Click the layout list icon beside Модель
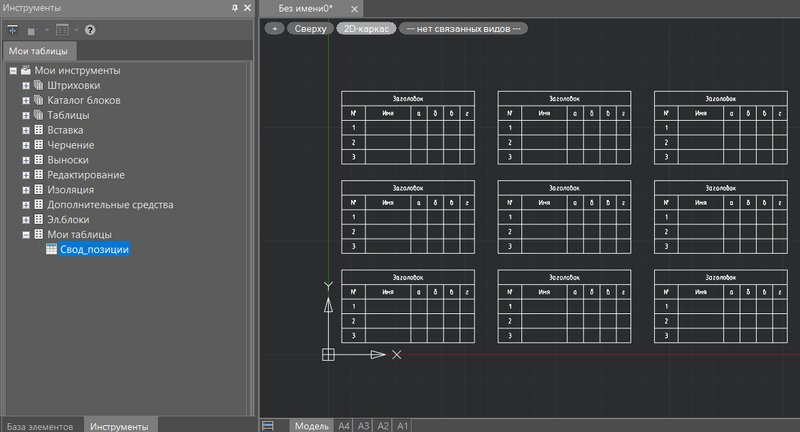This screenshot has width=800, height=432. pyautogui.click(x=268, y=426)
